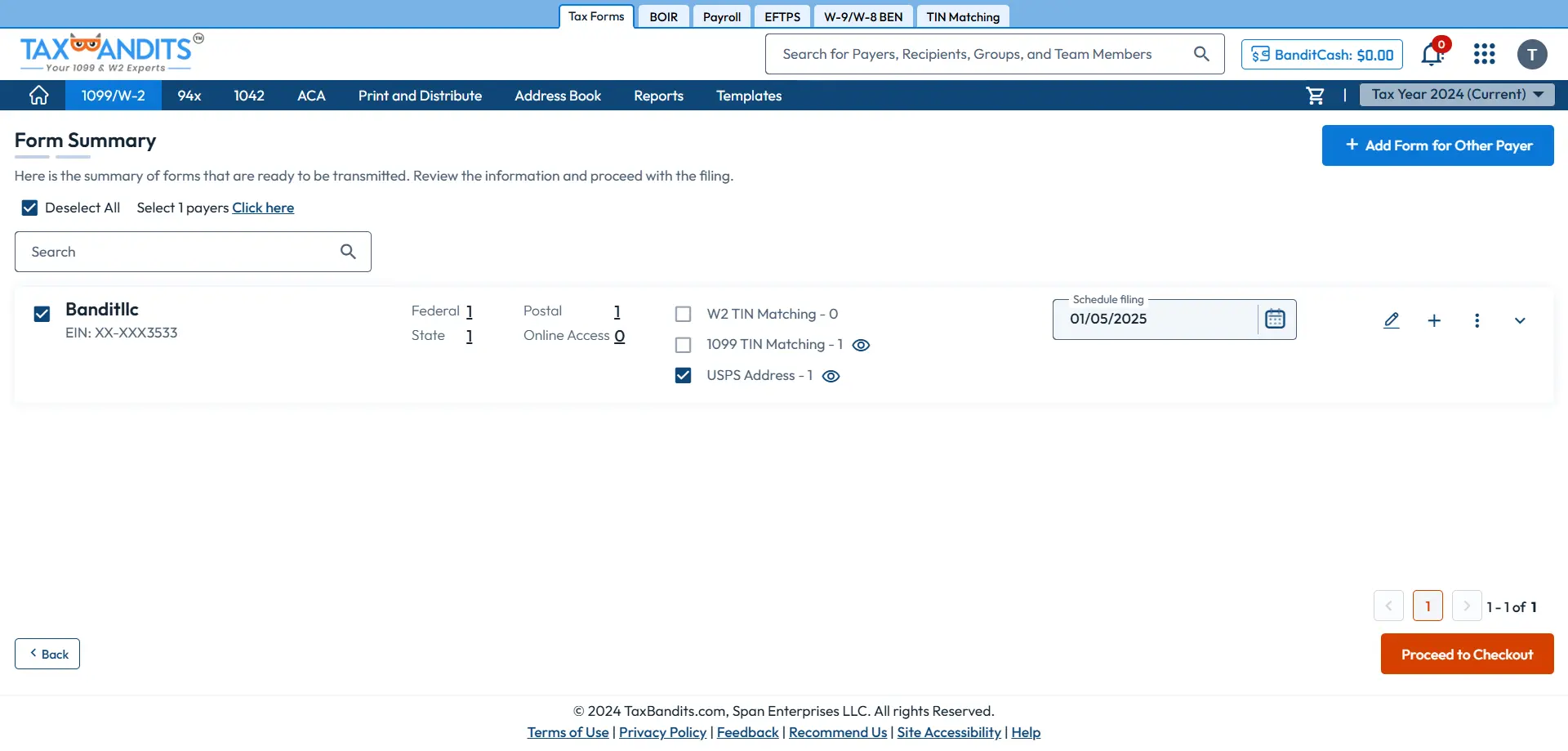
Task: Open the shopping cart
Action: 1315,96
